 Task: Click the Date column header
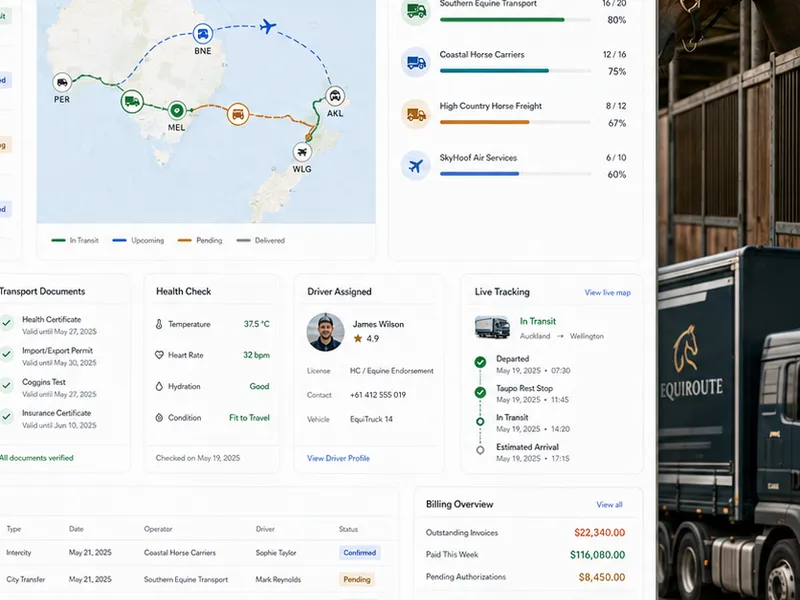coord(76,529)
